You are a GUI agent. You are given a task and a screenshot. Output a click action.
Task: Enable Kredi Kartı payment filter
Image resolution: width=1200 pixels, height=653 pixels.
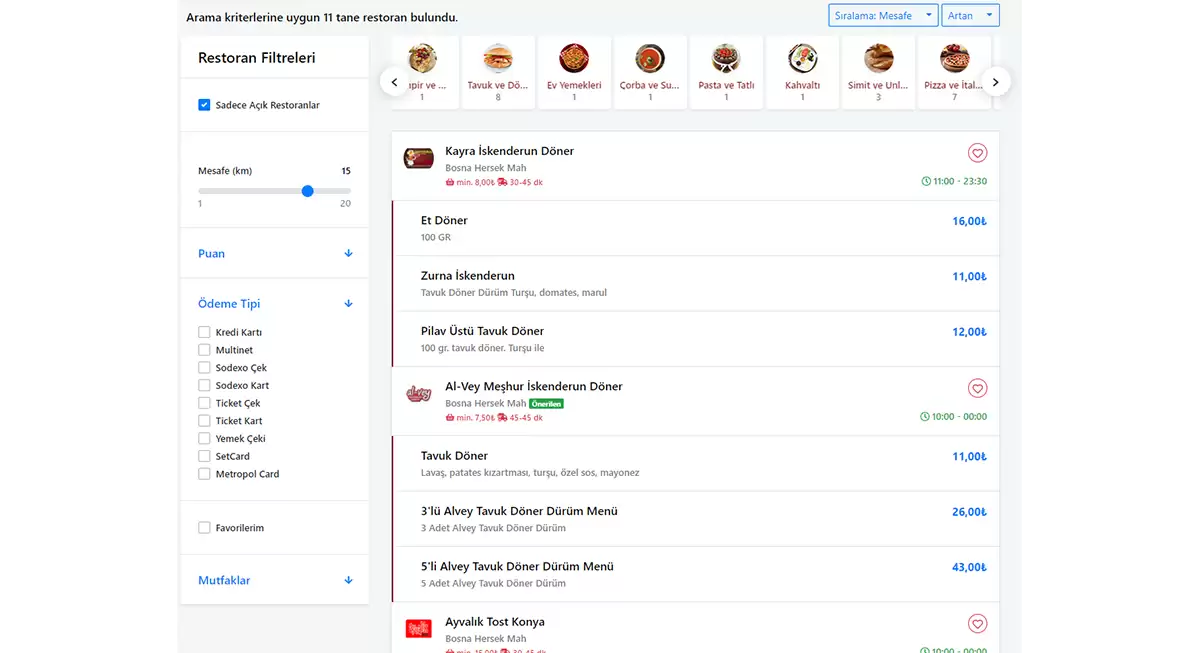pos(204,332)
